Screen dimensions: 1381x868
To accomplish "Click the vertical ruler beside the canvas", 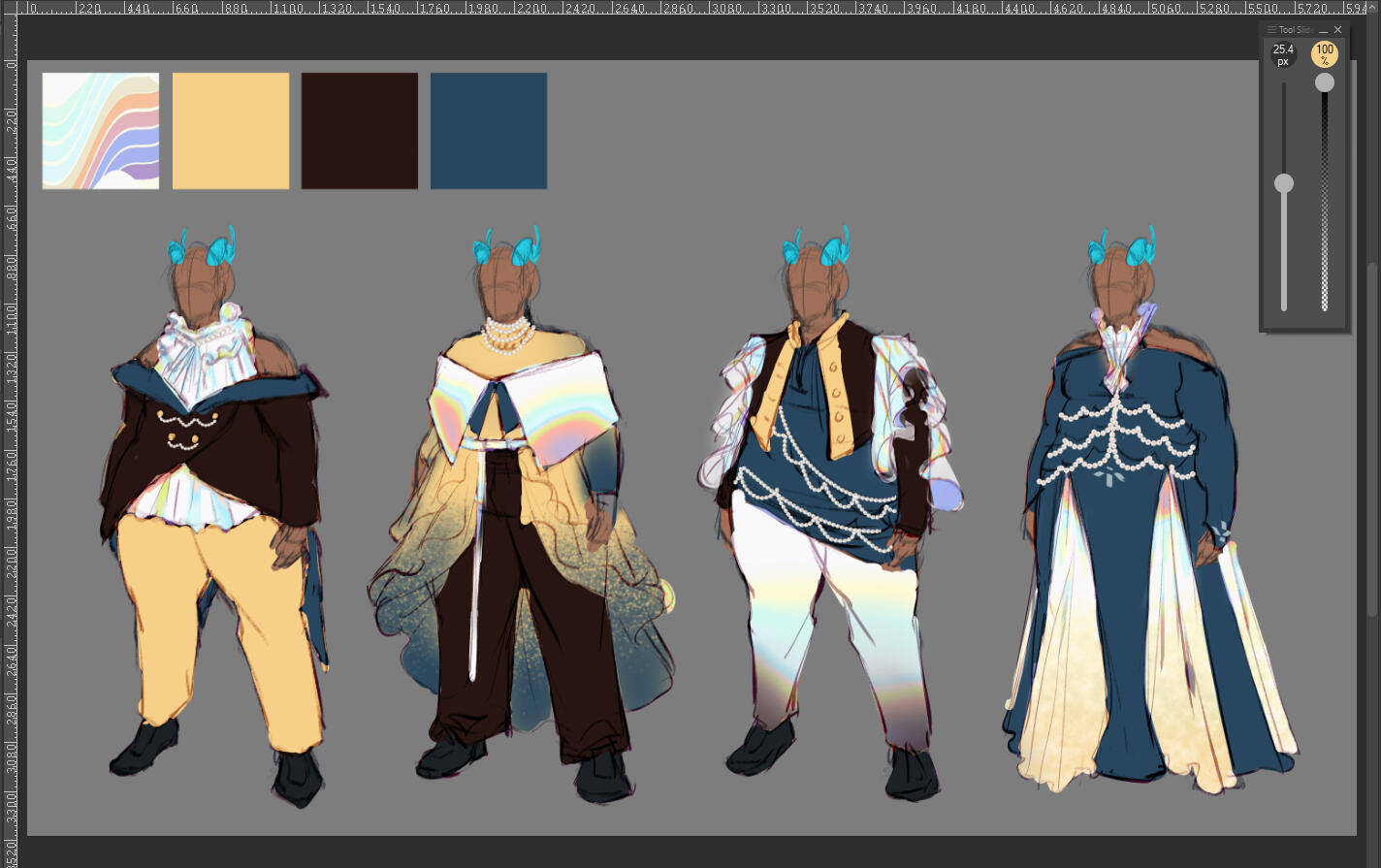I will pos(10,441).
